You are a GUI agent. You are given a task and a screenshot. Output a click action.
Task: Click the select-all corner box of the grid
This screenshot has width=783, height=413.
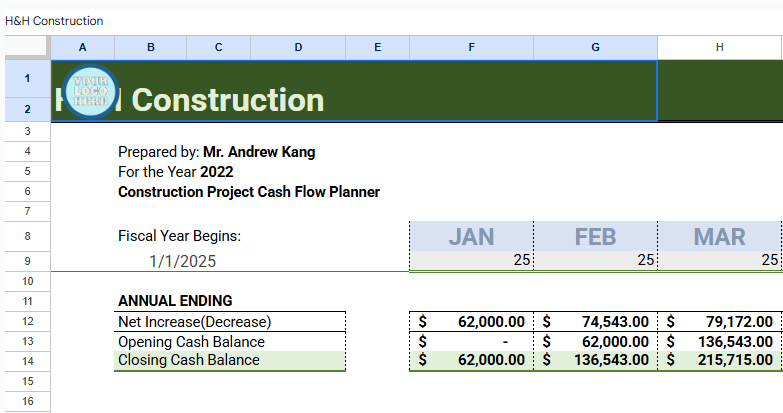pos(25,47)
